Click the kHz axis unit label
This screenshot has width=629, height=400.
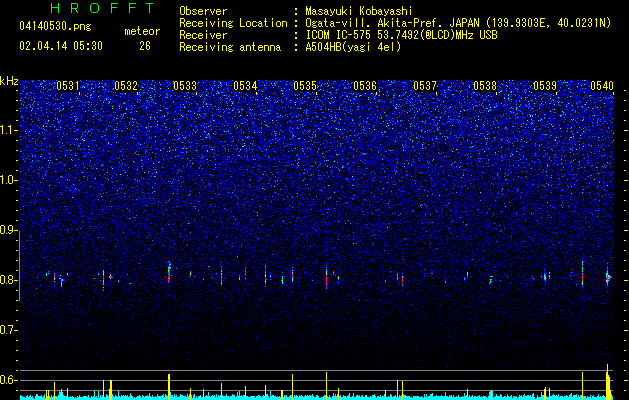[x=9, y=81]
